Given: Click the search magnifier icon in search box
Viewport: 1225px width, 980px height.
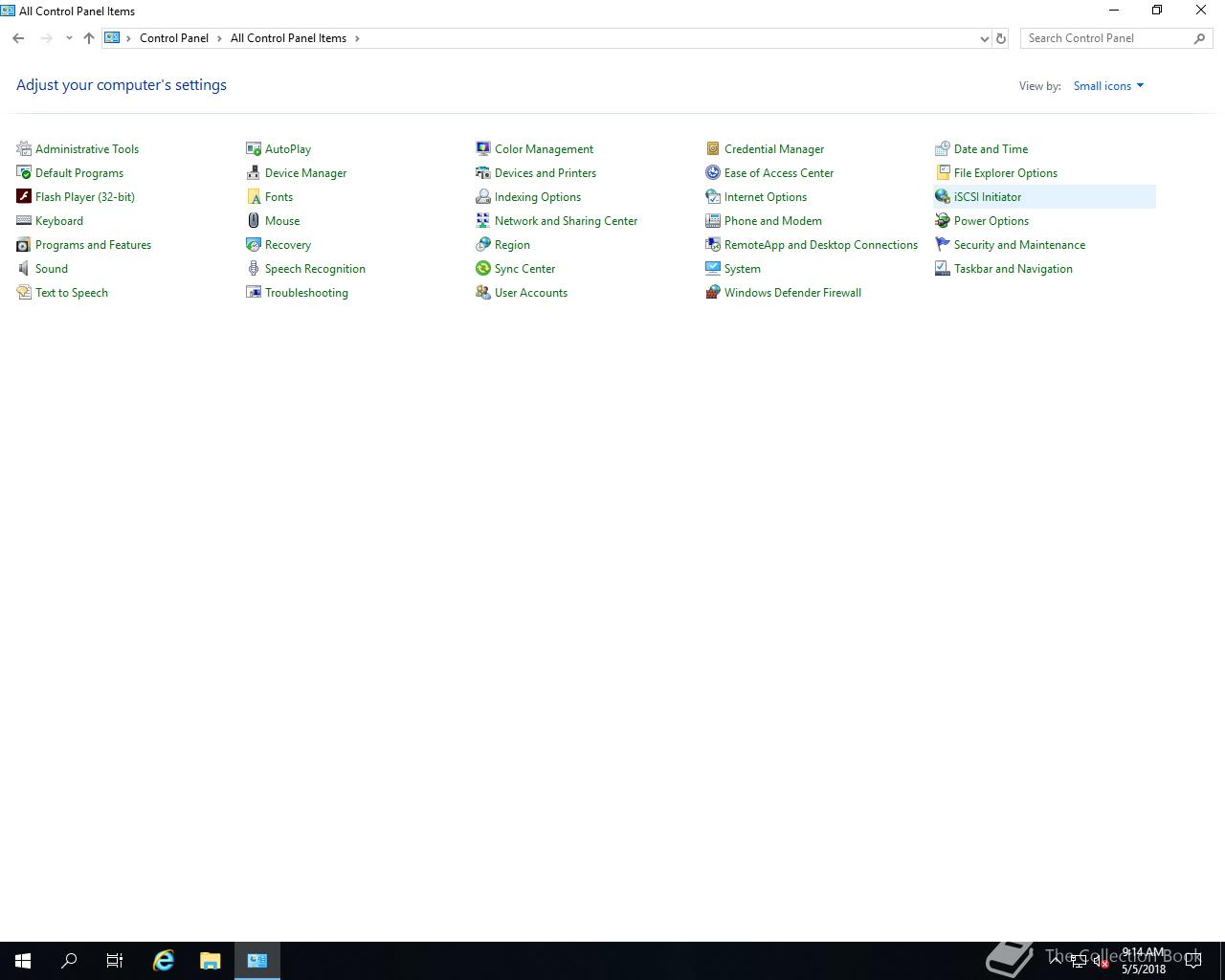Looking at the screenshot, I should [1199, 38].
